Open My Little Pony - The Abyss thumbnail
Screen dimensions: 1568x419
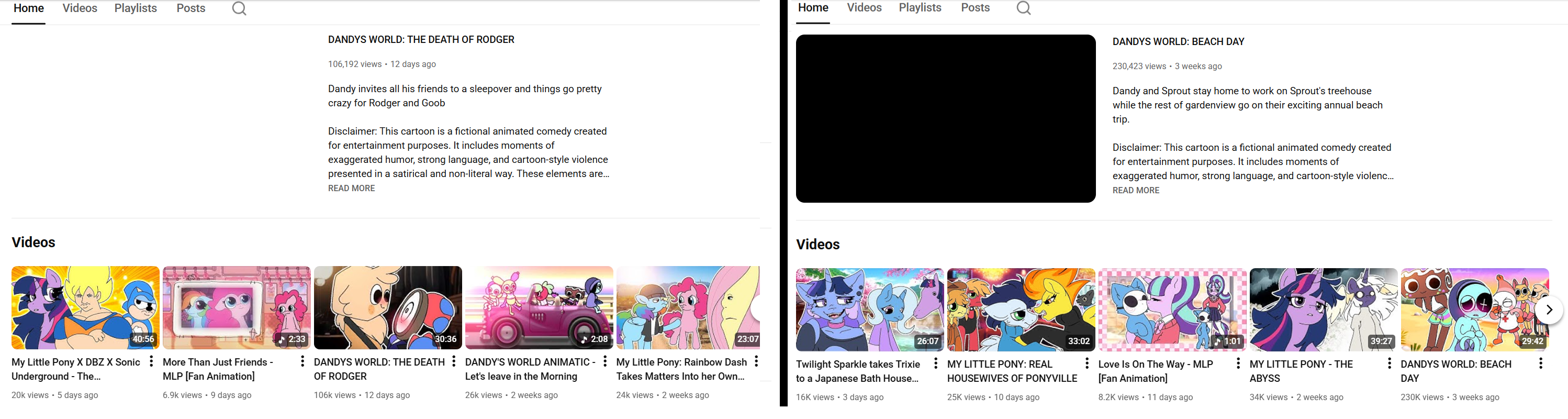[1324, 310]
